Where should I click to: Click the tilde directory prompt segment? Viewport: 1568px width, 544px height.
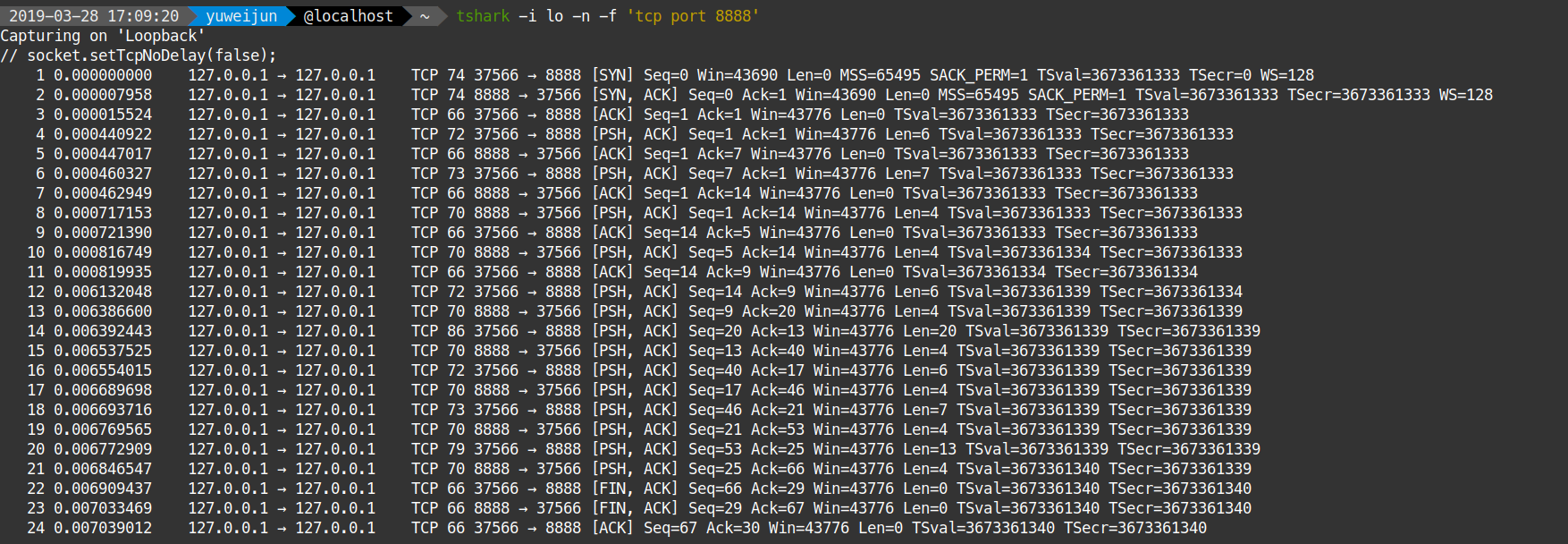coord(425,16)
